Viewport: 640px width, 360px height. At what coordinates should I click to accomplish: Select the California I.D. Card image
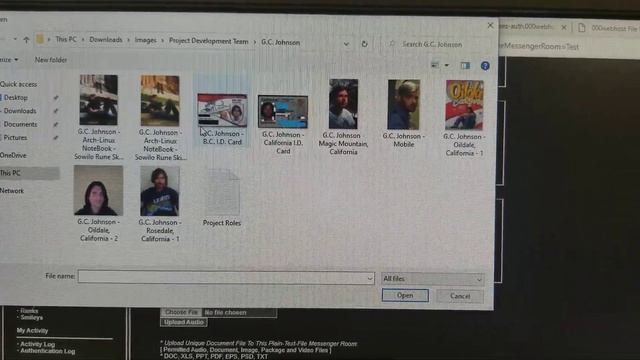click(x=283, y=112)
